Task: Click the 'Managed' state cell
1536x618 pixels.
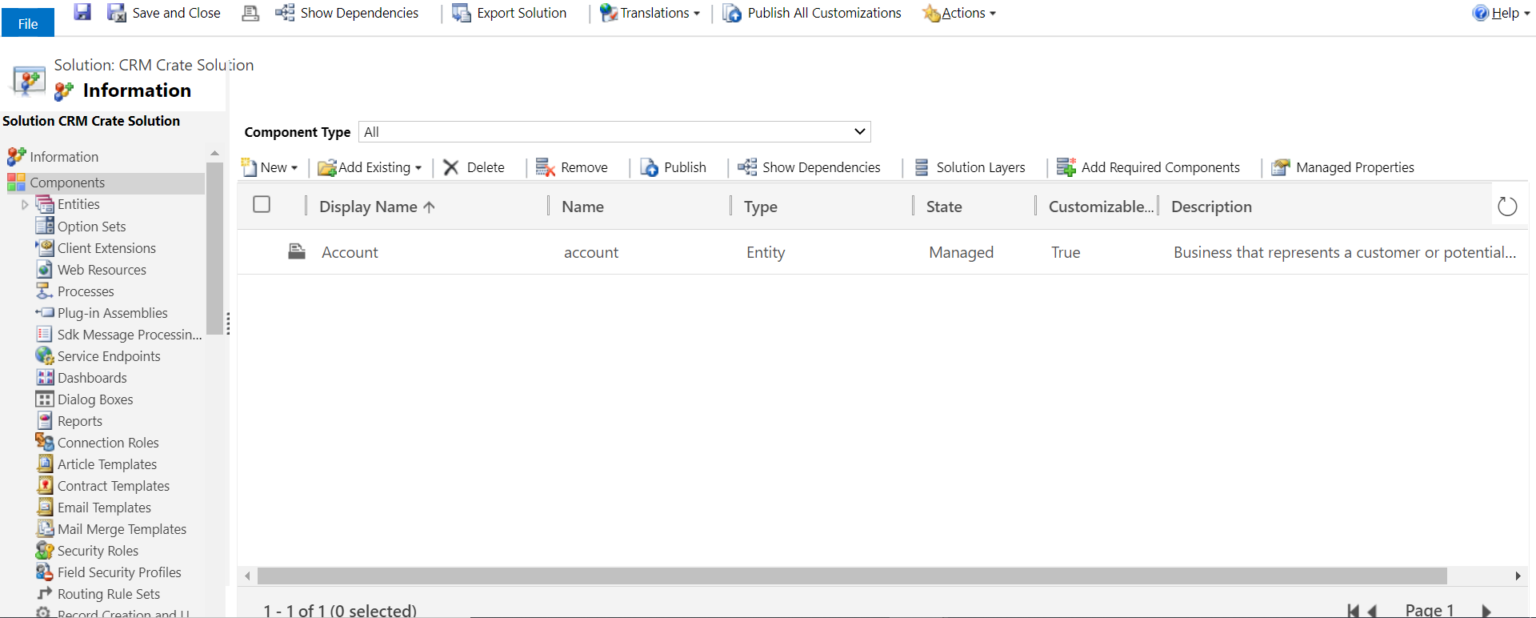Action: coord(961,253)
